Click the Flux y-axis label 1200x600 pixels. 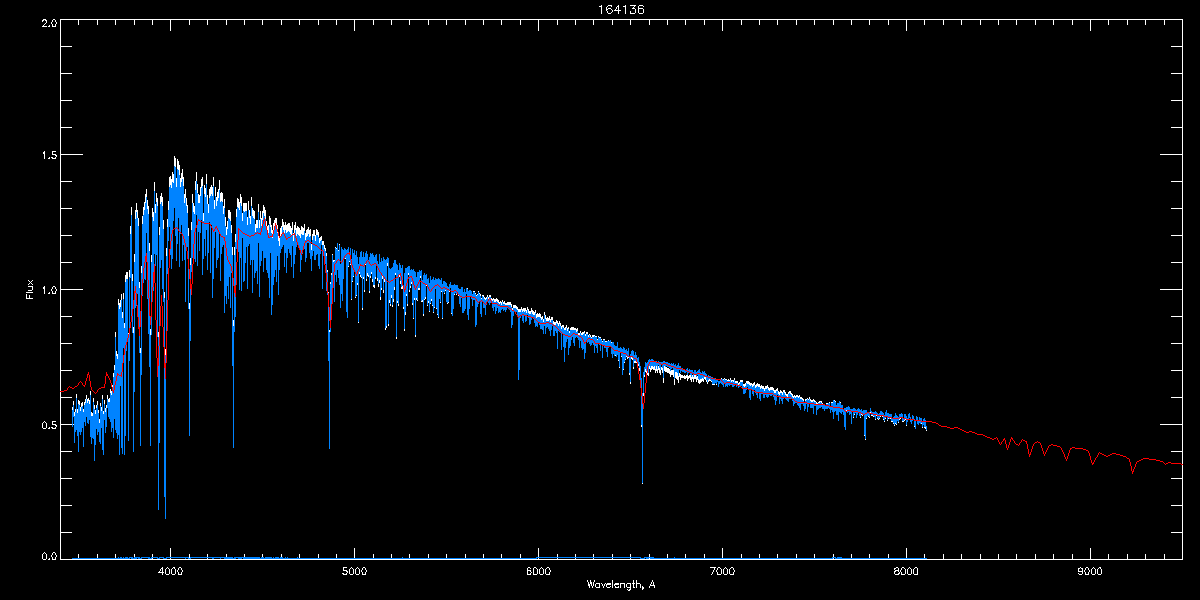point(29,290)
